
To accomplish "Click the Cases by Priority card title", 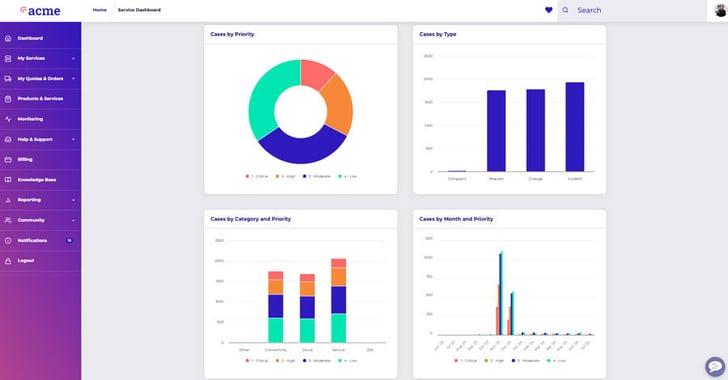I will pos(232,34).
